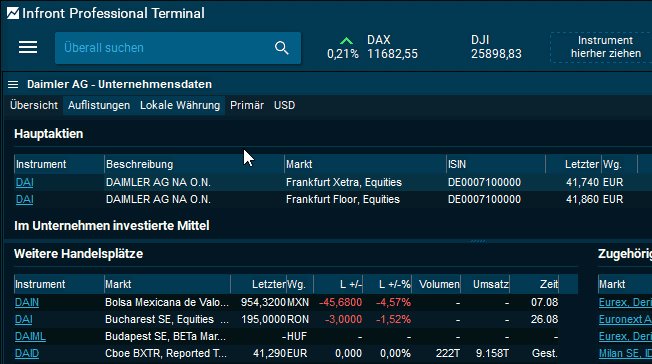Screen dimensions: 652x364
Task: Click the panel splitter handle above Weitere Handelsplätze
Action: (478, 241)
